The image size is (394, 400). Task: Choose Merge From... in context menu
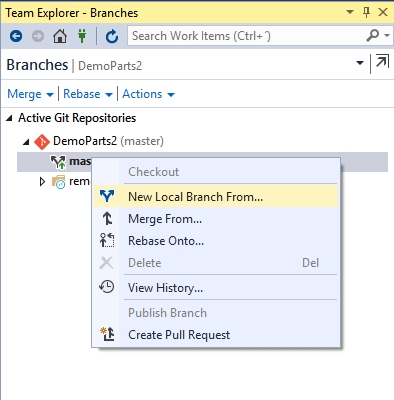click(x=216, y=219)
